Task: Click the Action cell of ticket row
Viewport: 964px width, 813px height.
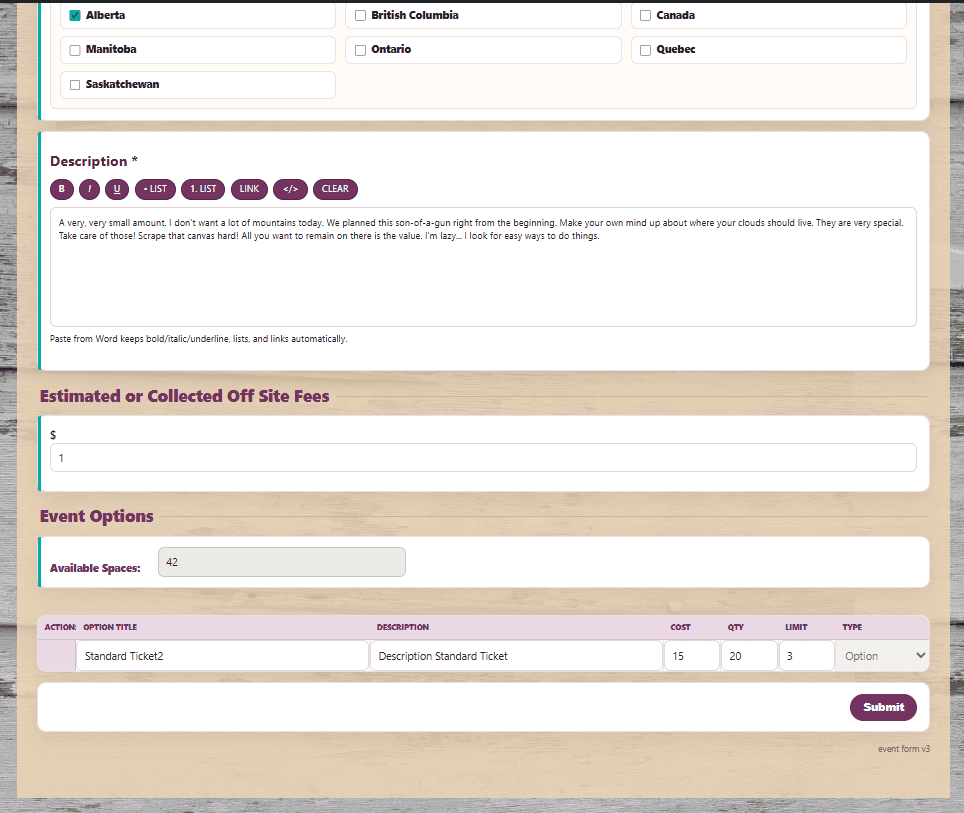Action: click(x=57, y=656)
